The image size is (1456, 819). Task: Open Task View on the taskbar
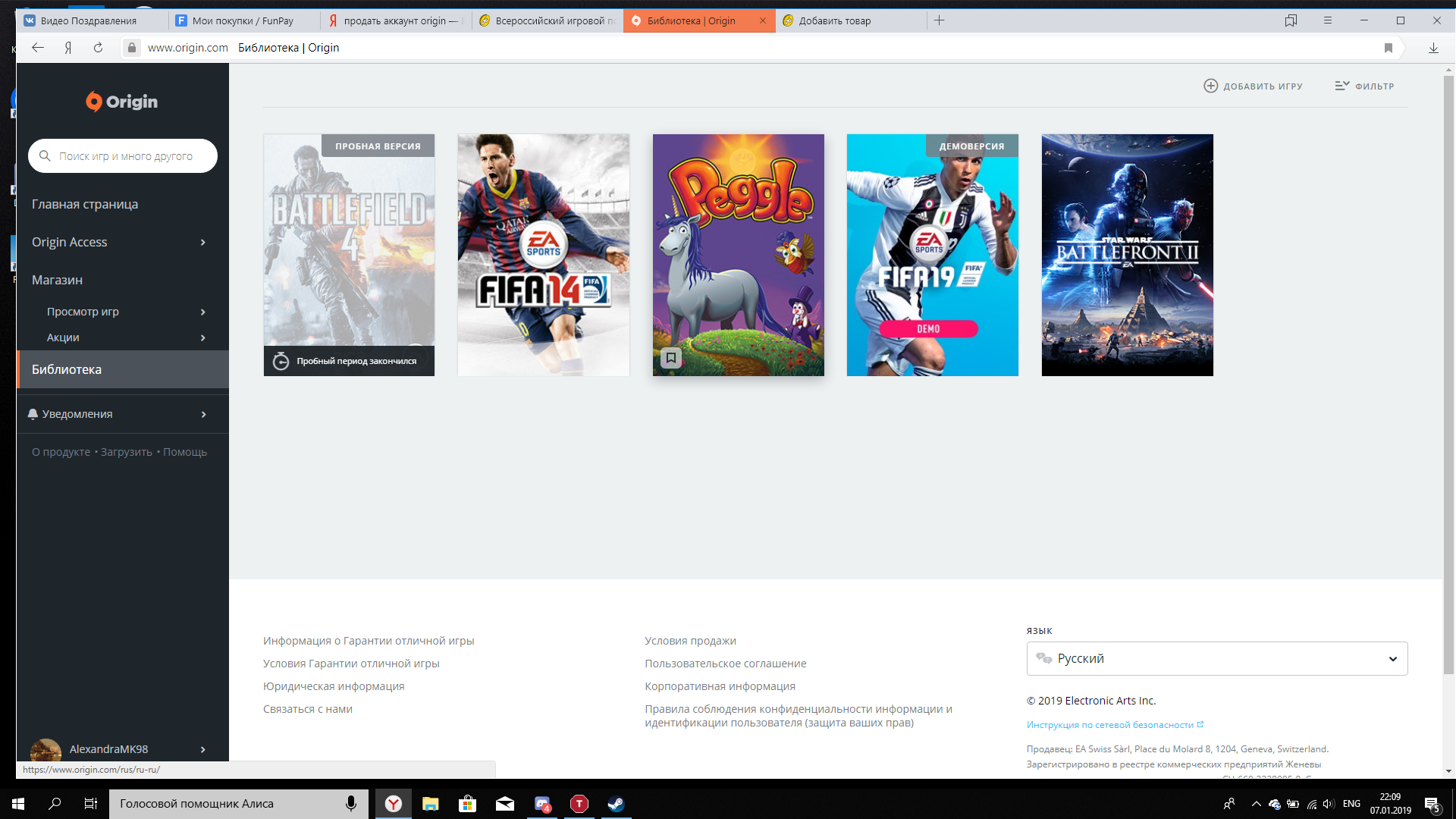pos(90,804)
